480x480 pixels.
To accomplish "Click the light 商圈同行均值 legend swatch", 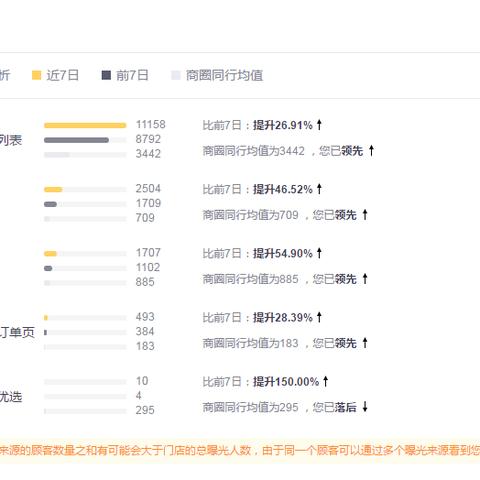I will (x=176, y=75).
